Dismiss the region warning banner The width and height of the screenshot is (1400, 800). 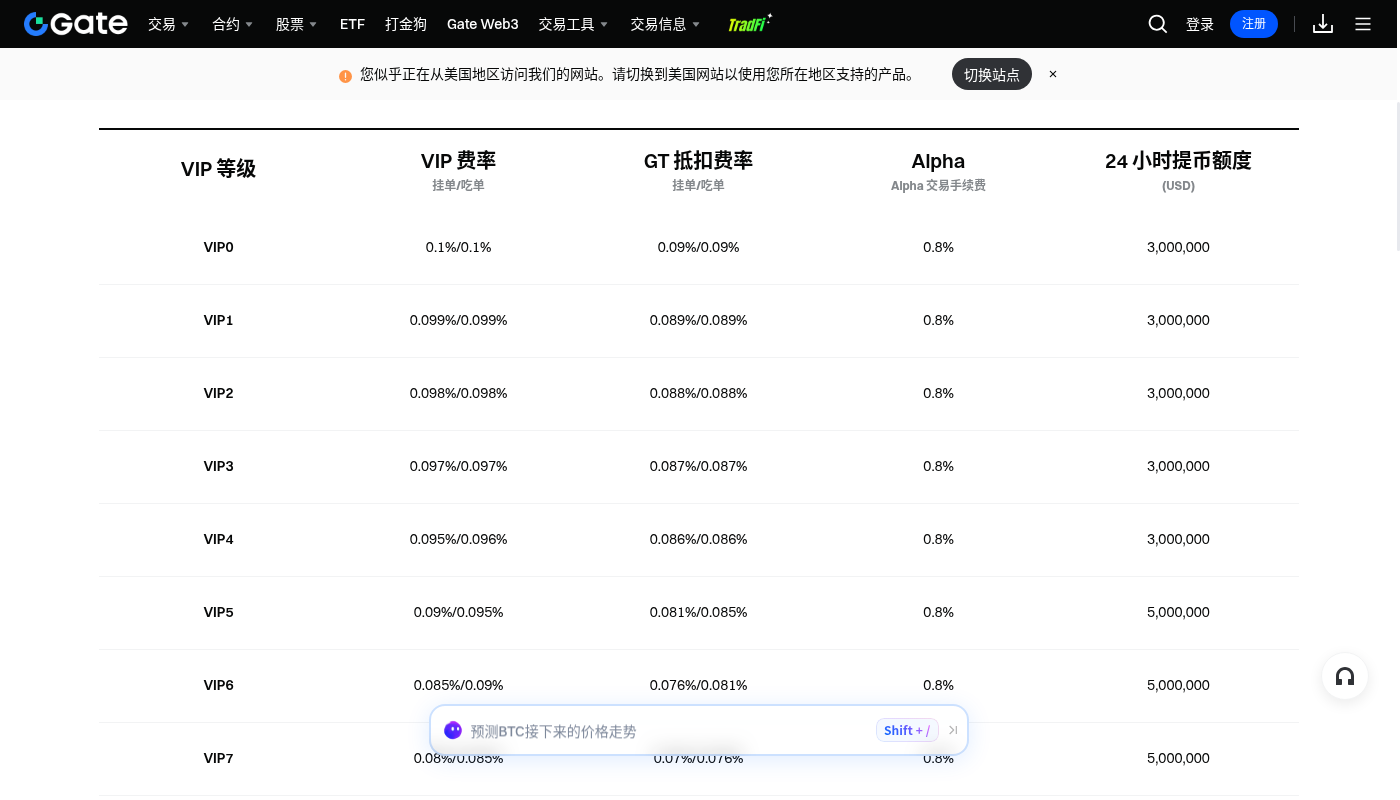point(1053,74)
